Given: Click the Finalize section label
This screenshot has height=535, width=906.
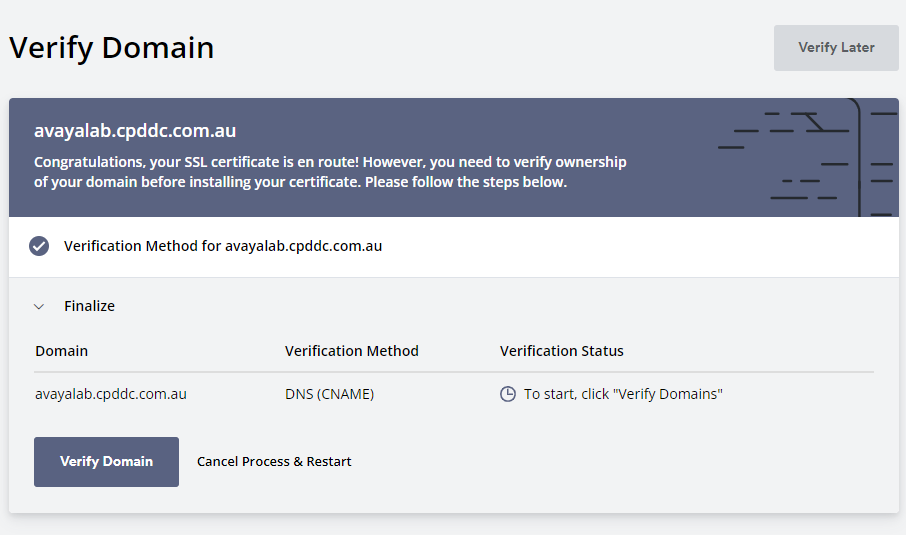Looking at the screenshot, I should point(89,306).
